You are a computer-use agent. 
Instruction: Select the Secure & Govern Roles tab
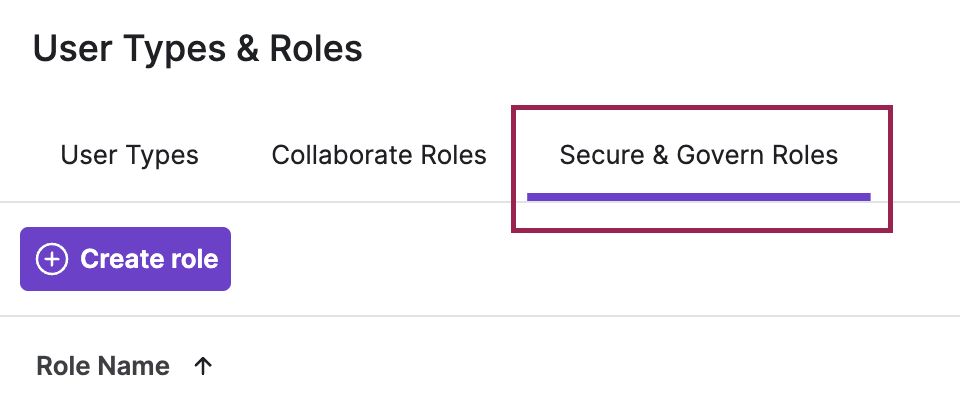point(699,155)
